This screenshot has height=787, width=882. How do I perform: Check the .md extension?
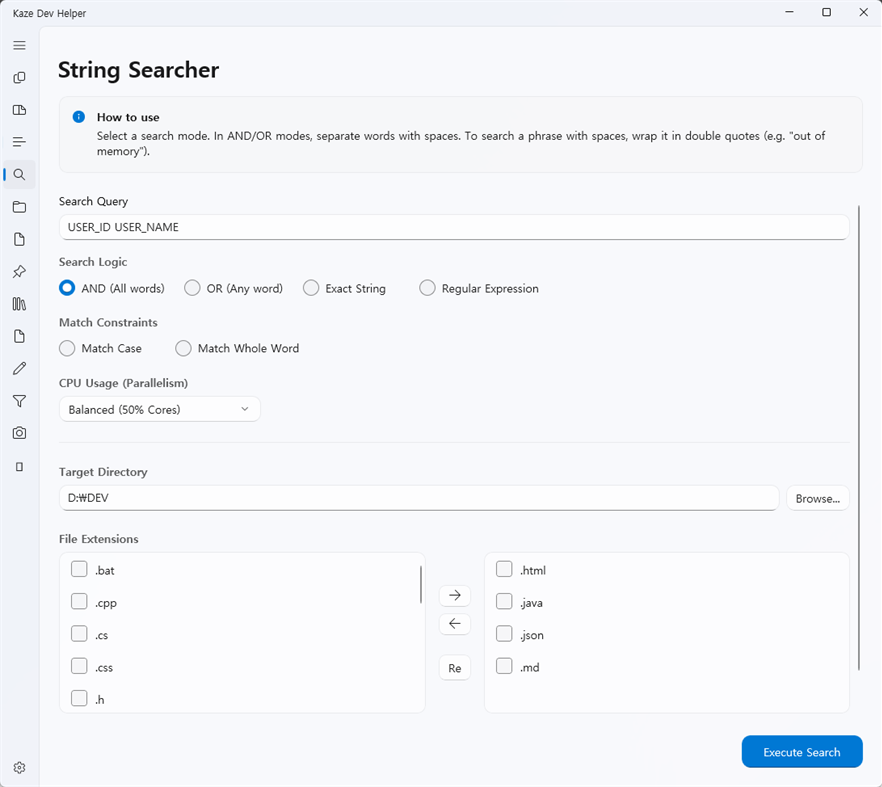pyautogui.click(x=504, y=666)
